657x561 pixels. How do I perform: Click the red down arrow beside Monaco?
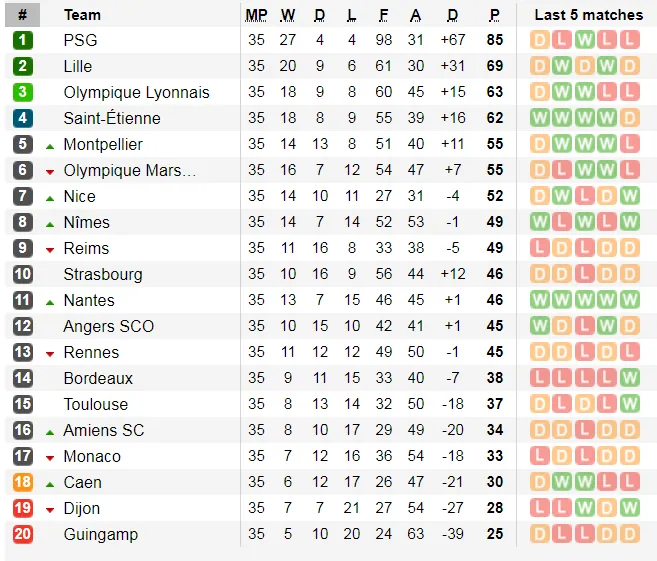coord(50,457)
